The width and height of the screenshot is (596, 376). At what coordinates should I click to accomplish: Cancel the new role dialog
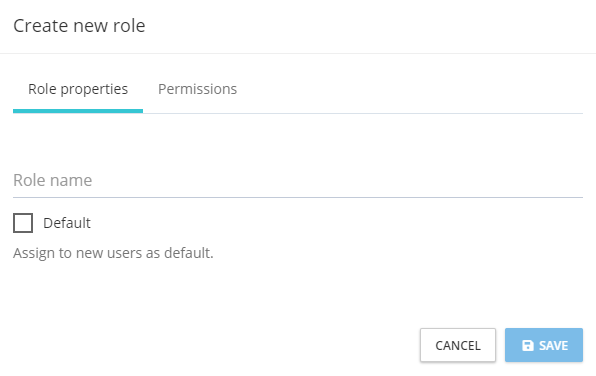click(x=458, y=345)
